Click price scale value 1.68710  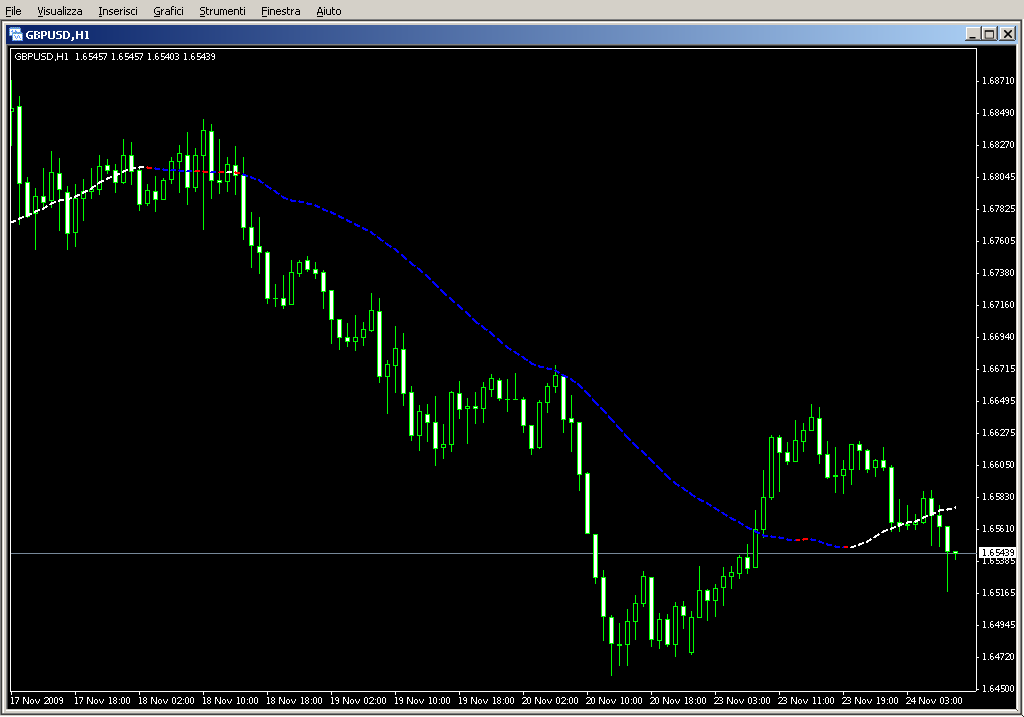(x=999, y=81)
